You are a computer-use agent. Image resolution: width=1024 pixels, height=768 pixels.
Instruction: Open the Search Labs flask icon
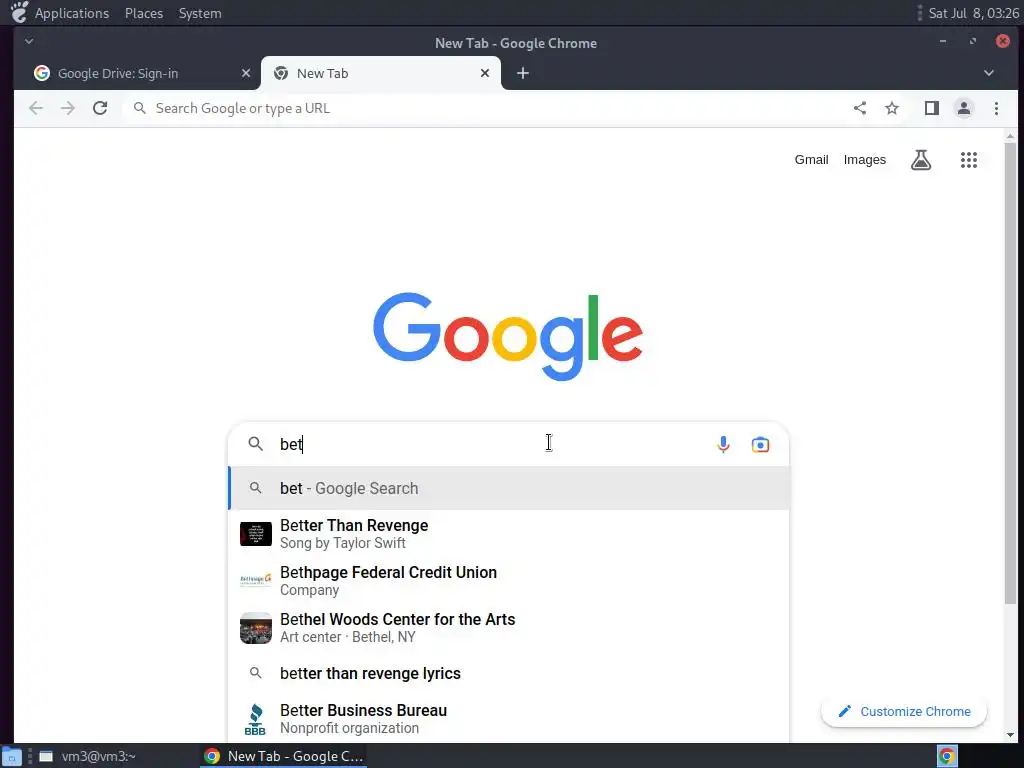(x=921, y=160)
